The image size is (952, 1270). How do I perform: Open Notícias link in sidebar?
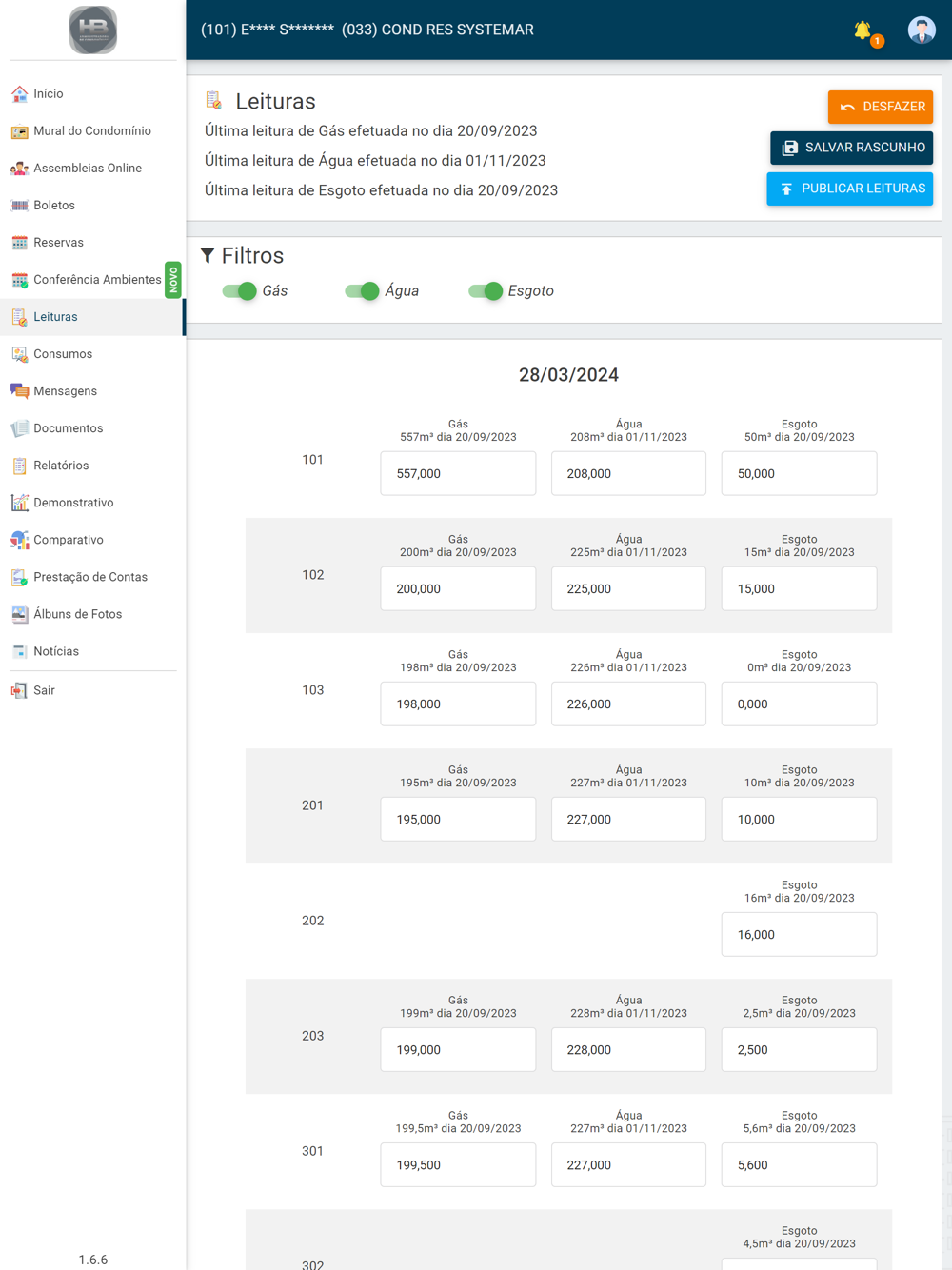(92, 650)
